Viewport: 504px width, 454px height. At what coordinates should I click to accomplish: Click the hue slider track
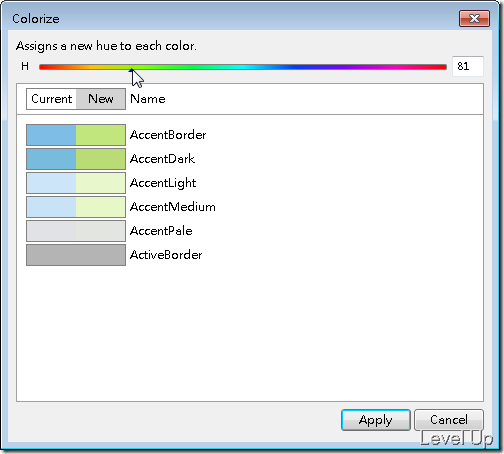[x=243, y=67]
